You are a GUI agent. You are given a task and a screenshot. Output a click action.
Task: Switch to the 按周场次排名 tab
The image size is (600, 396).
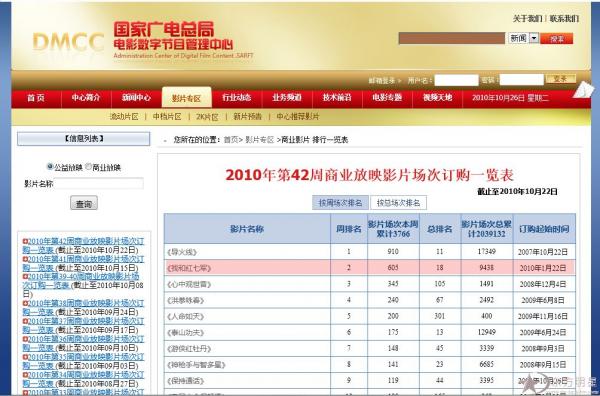[340, 203]
